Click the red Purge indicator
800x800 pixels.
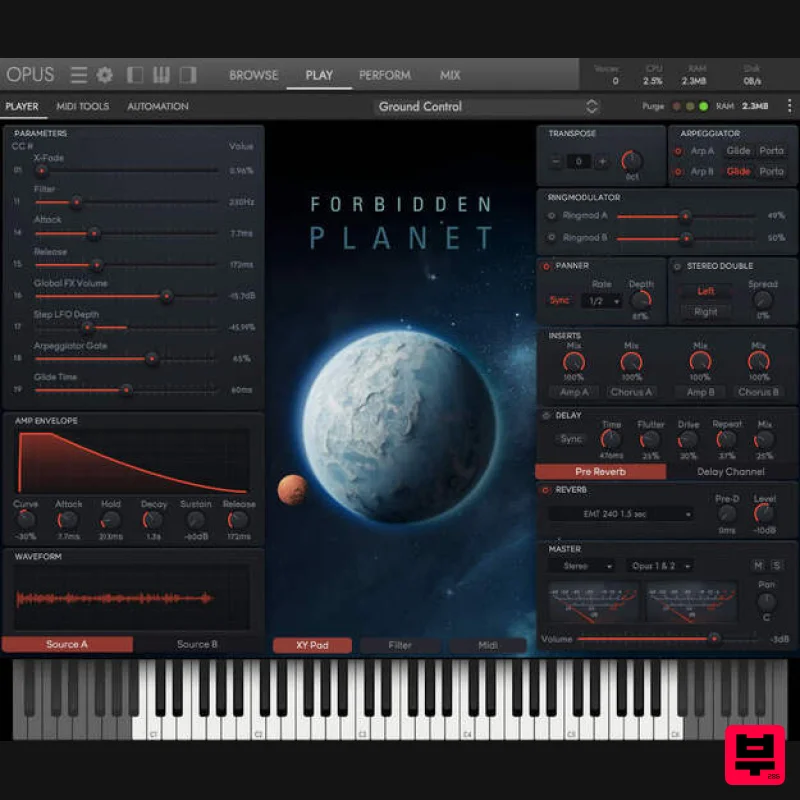[677, 106]
